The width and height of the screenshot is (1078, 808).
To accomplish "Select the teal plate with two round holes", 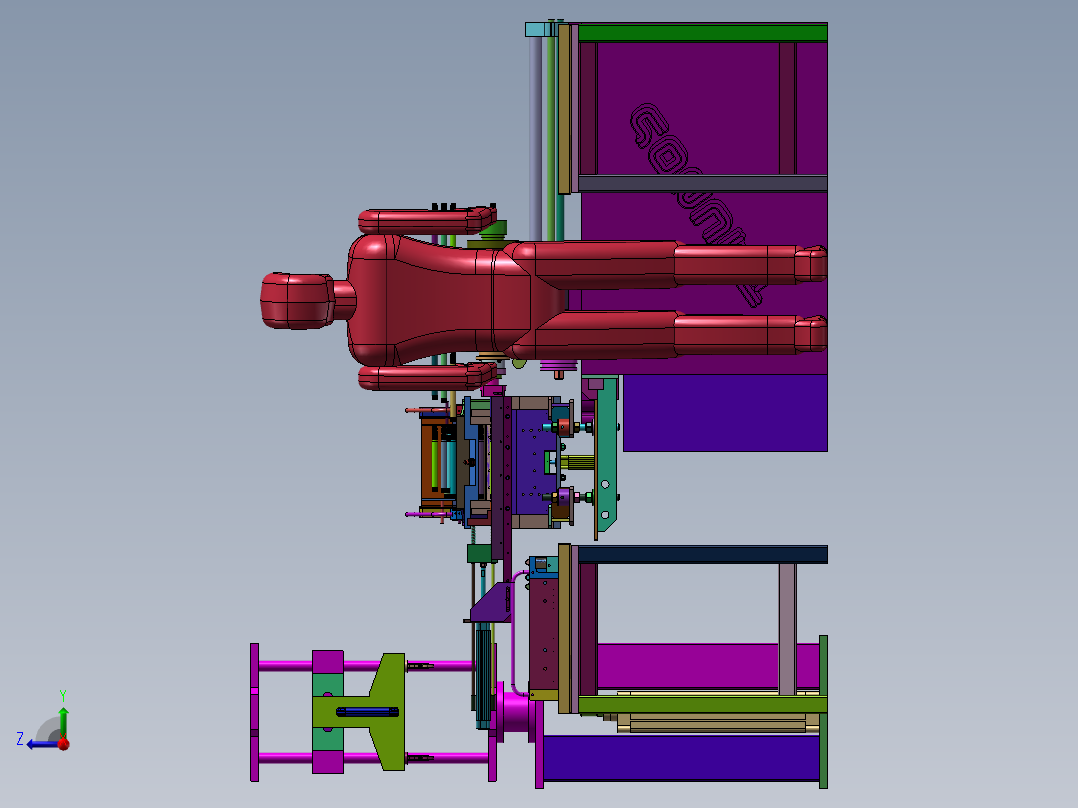I will (x=606, y=457).
